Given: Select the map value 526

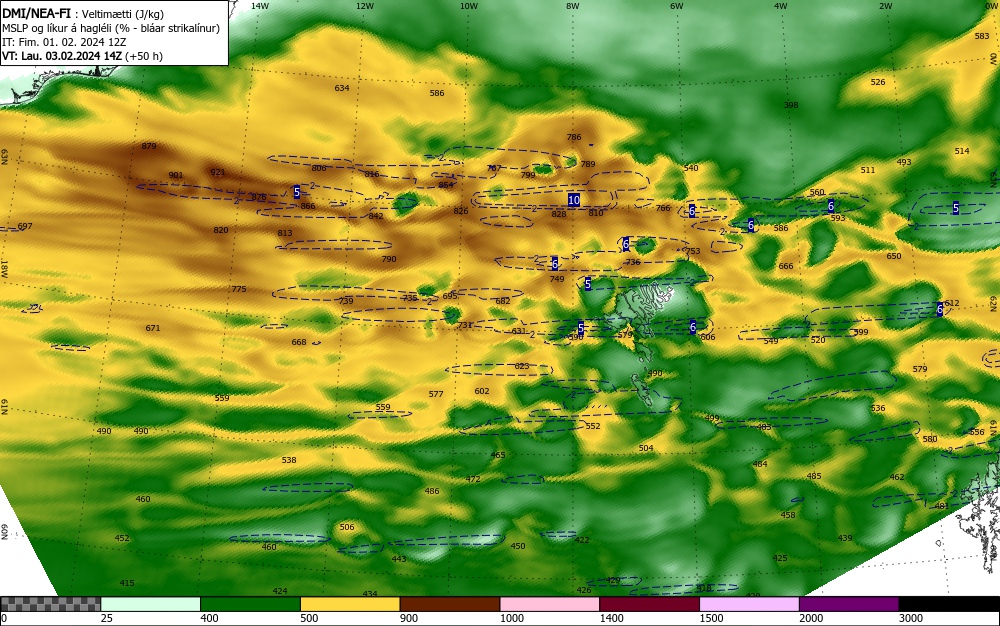Looking at the screenshot, I should click(878, 82).
